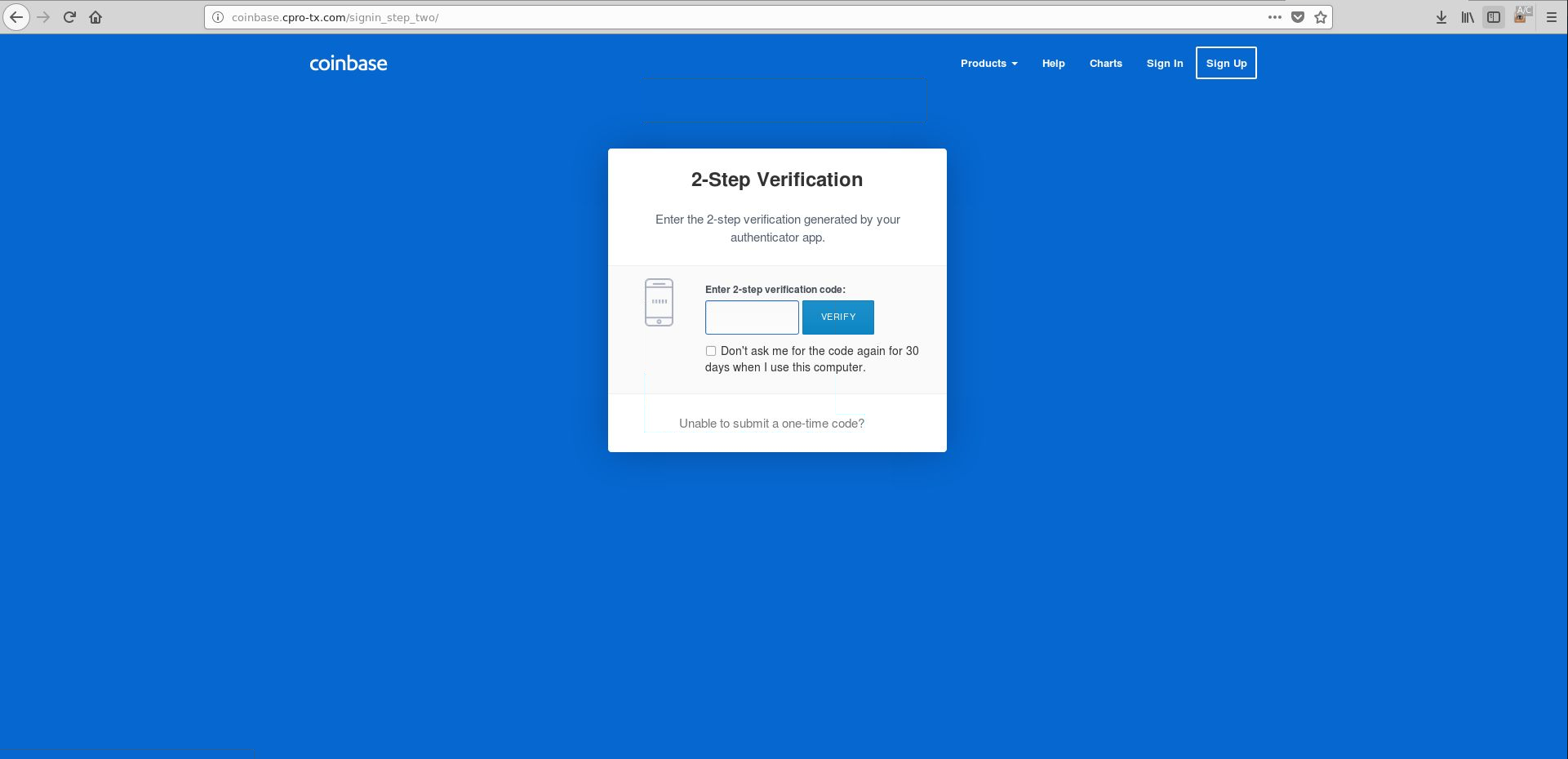Click the Sign Up button

(1226, 63)
